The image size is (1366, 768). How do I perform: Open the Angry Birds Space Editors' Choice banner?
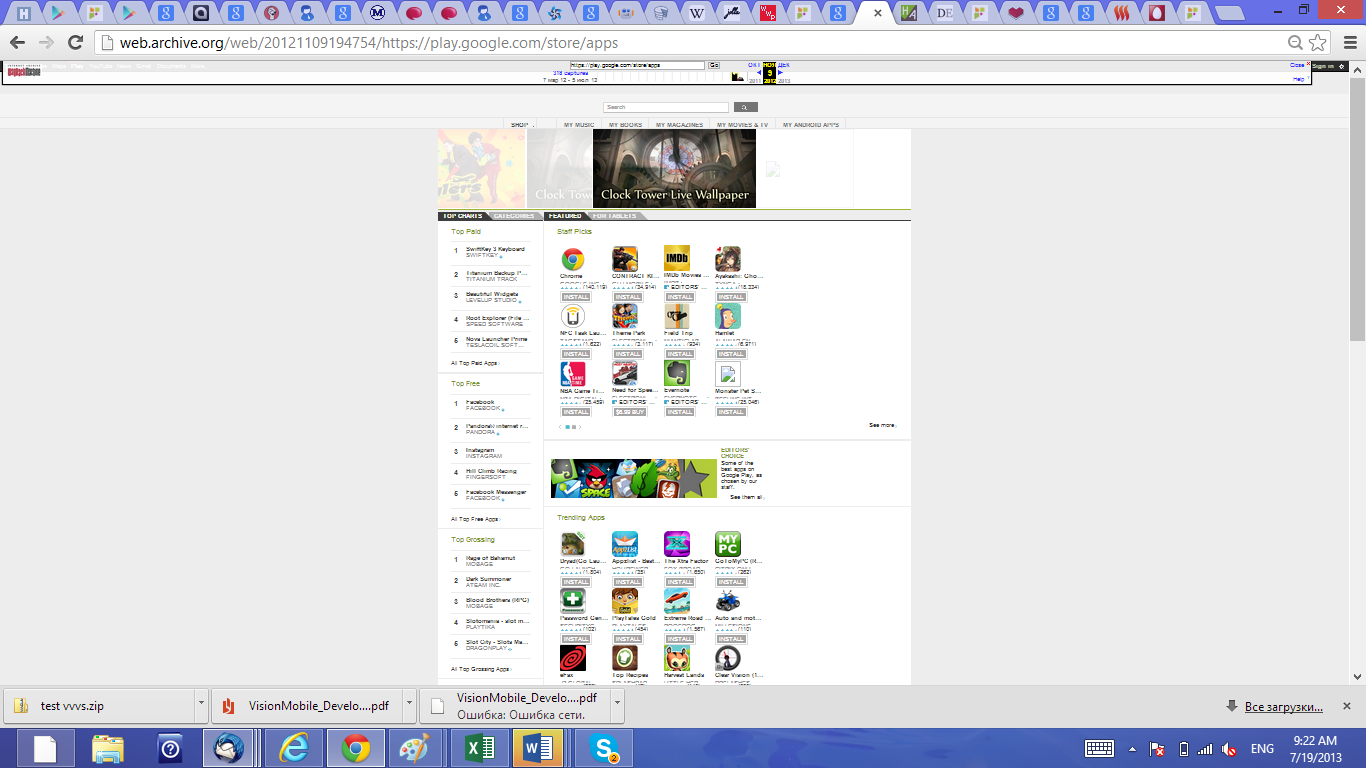point(634,479)
